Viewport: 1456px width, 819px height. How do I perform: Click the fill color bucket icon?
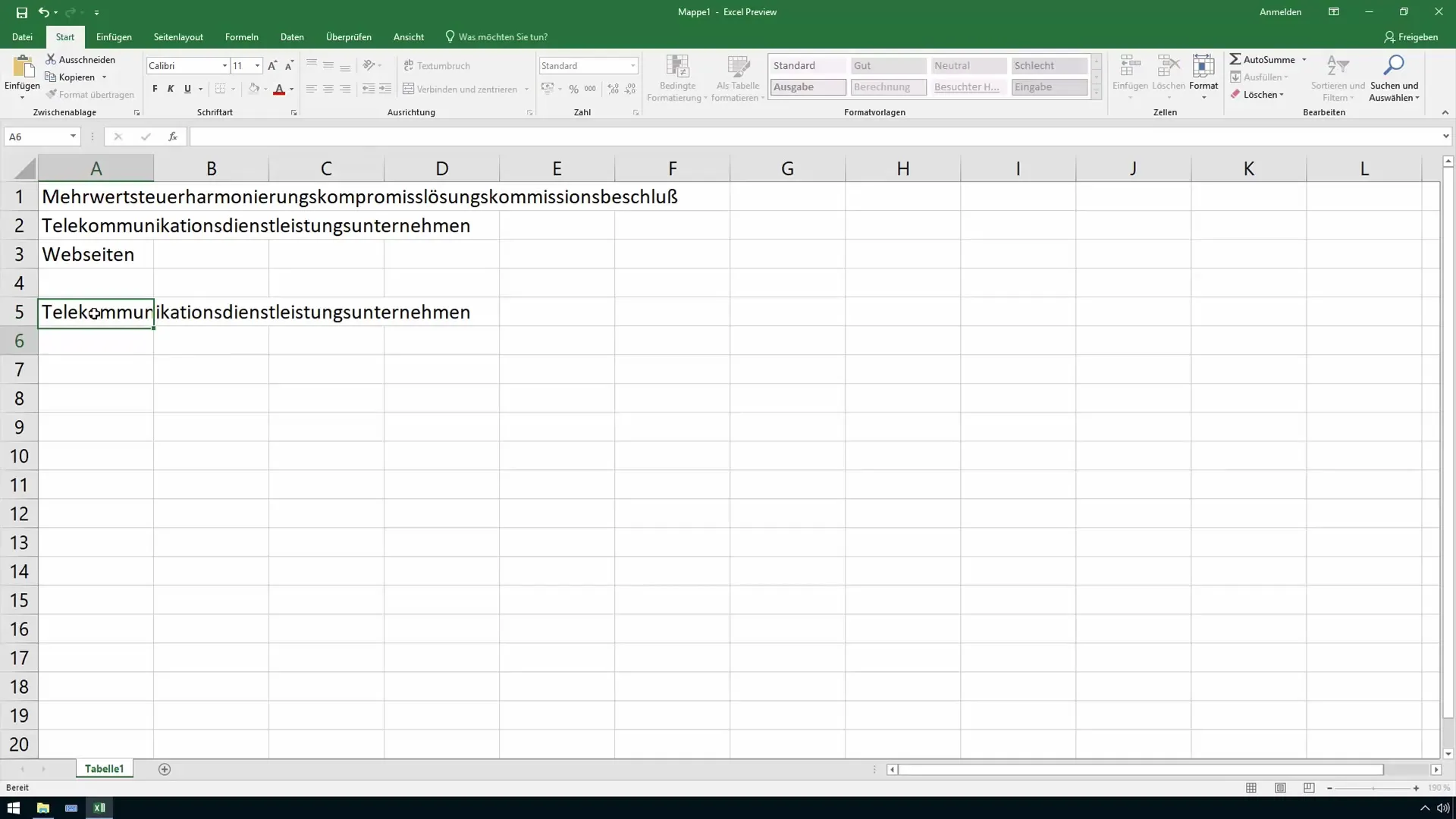click(x=254, y=89)
